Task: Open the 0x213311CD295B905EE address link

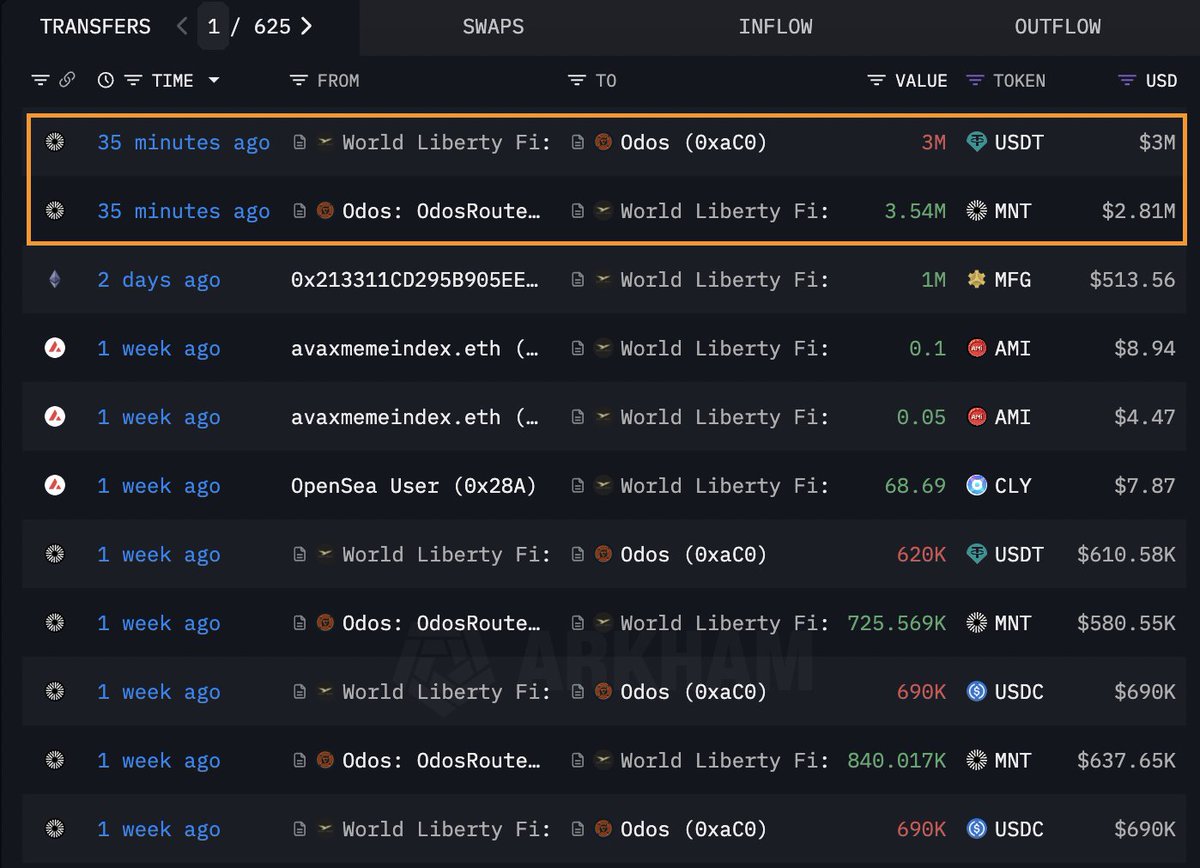Action: (x=415, y=280)
